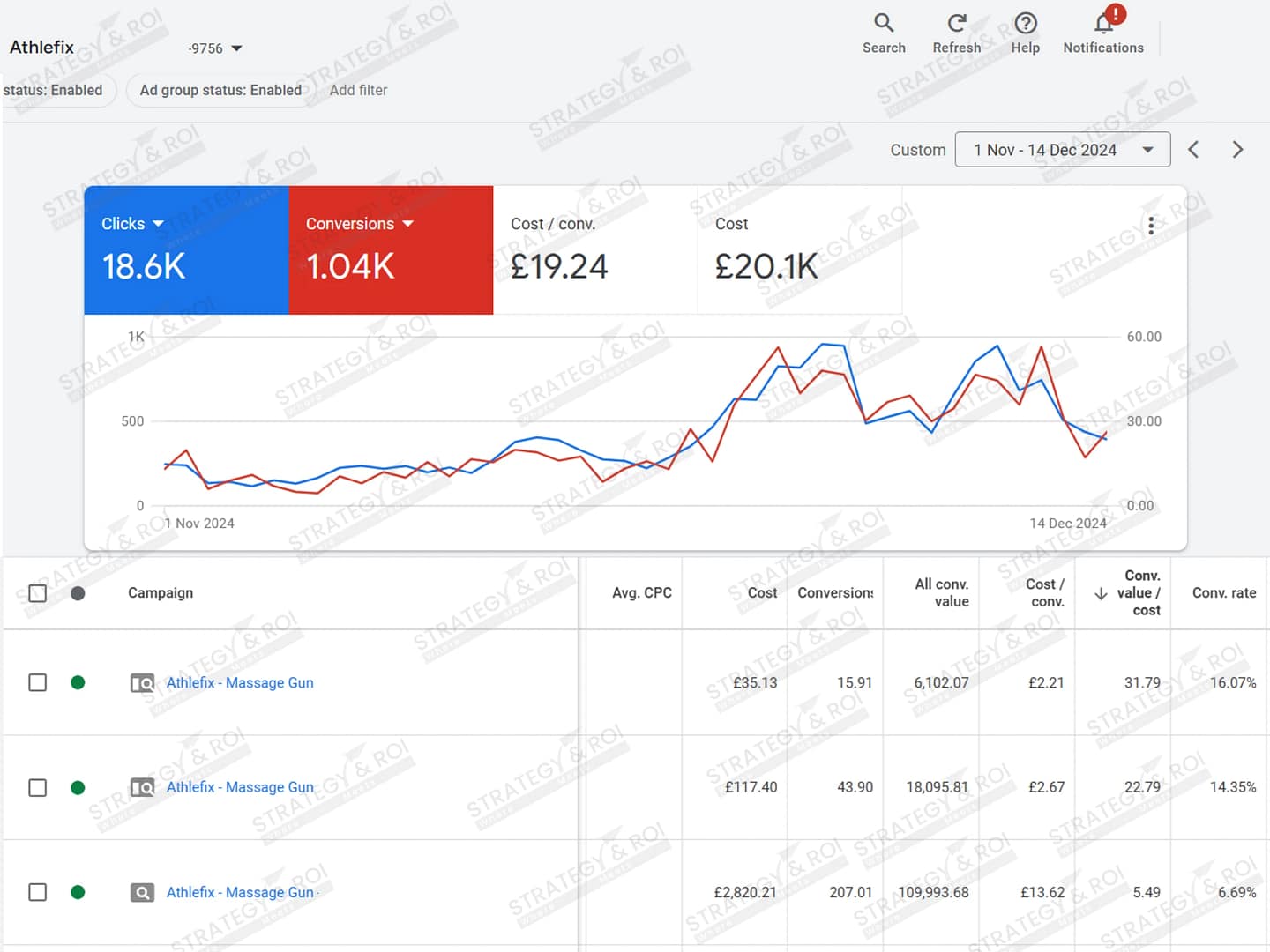
Task: Go to previous date range with left arrow
Action: coord(1193,150)
